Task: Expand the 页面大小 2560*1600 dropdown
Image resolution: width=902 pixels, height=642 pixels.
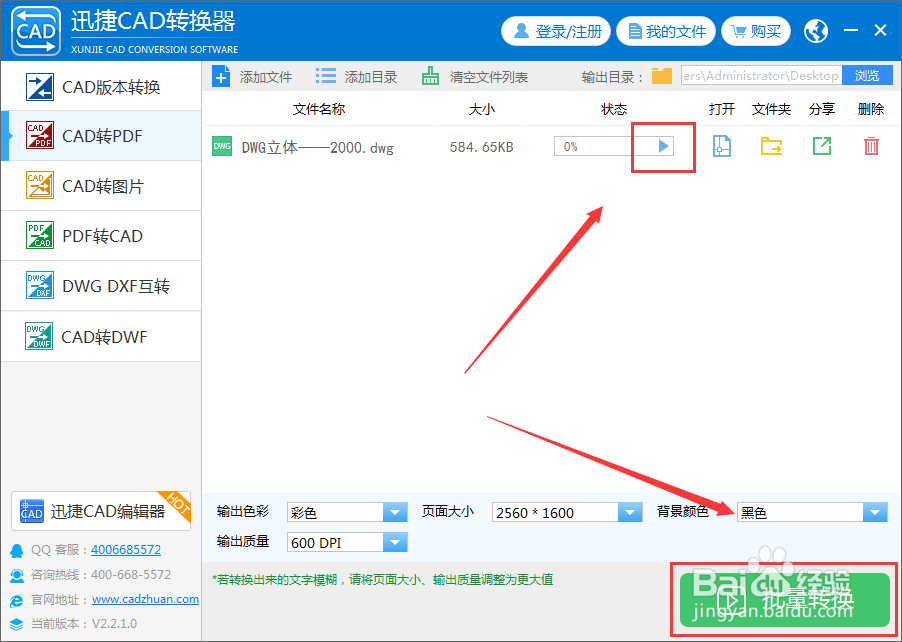Action: (x=630, y=511)
